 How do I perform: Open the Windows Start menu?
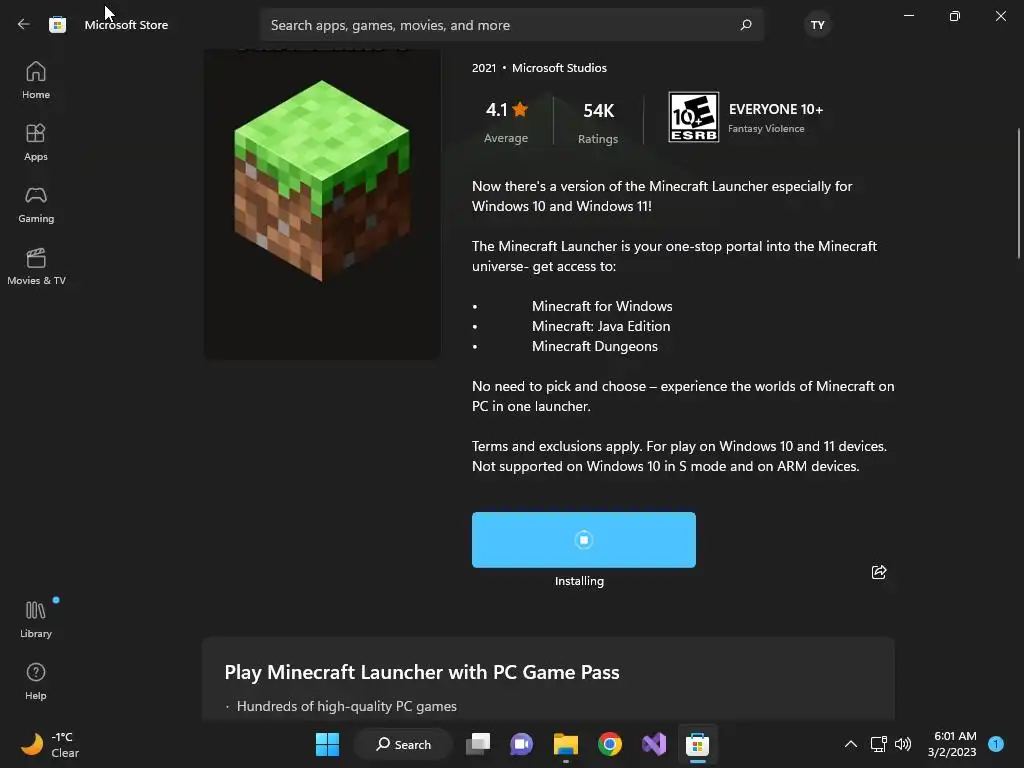[327, 744]
